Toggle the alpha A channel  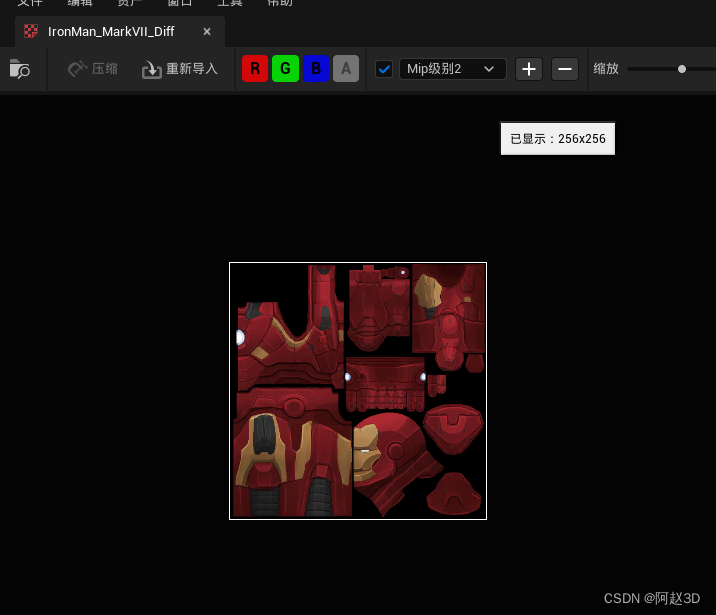click(x=346, y=68)
